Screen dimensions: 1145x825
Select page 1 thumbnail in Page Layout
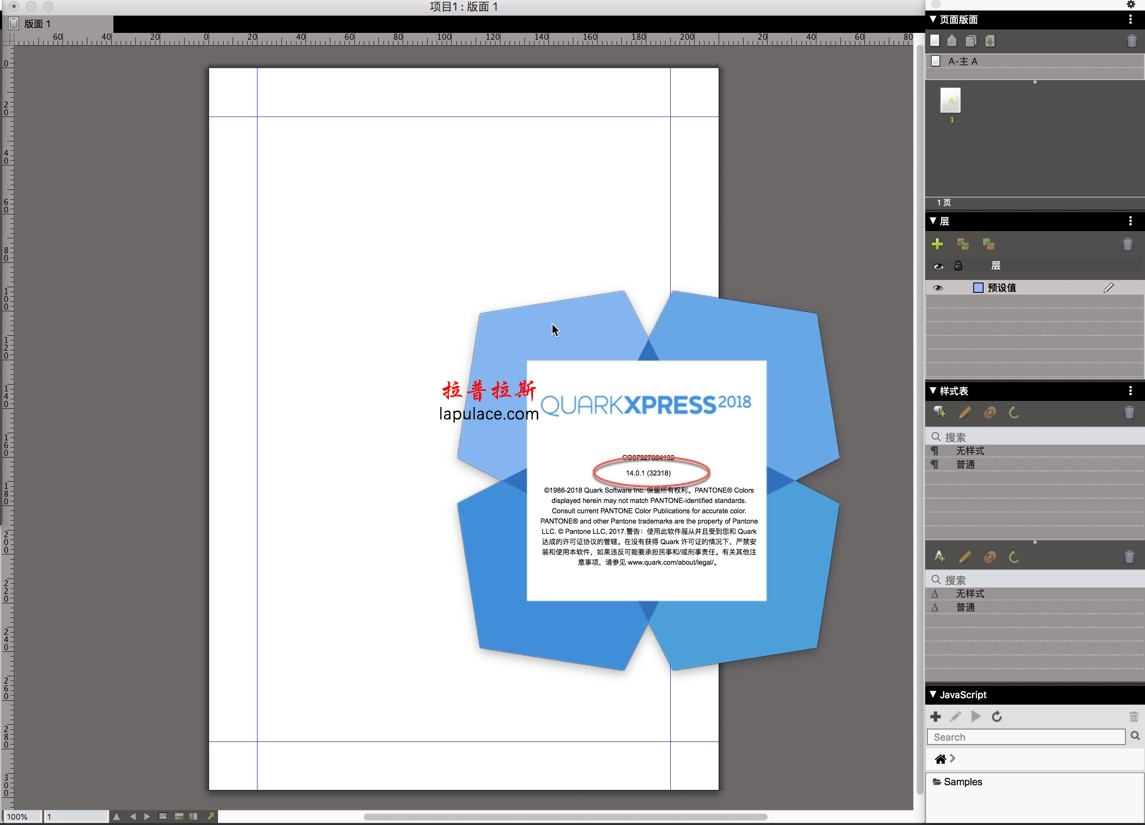click(950, 100)
